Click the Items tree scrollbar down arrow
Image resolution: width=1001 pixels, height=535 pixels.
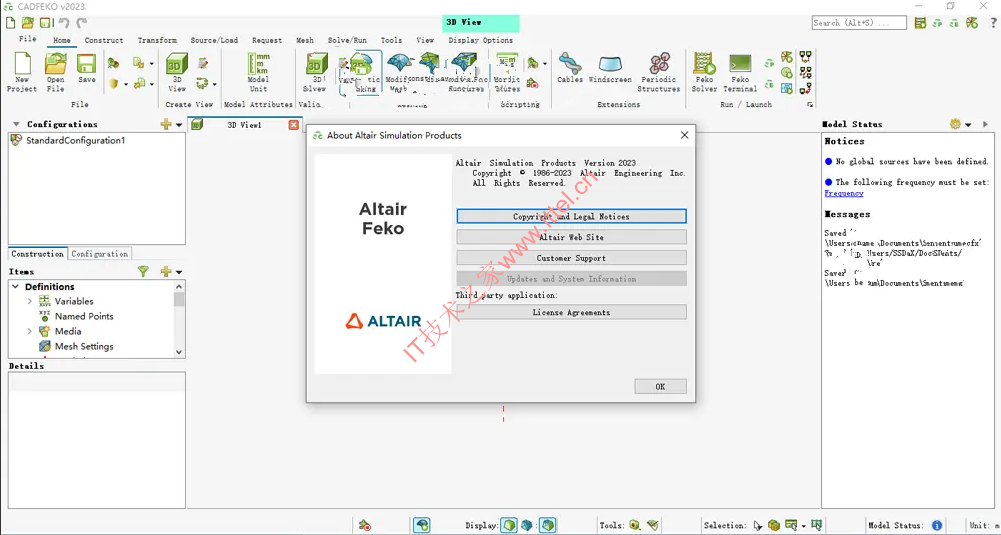(x=179, y=352)
